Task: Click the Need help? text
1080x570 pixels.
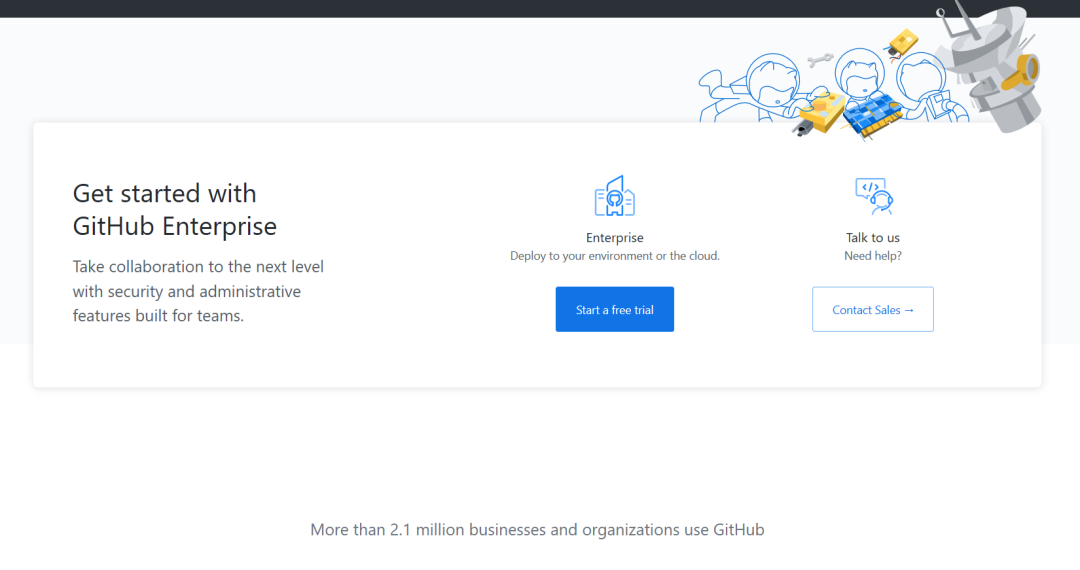Action: tap(873, 255)
